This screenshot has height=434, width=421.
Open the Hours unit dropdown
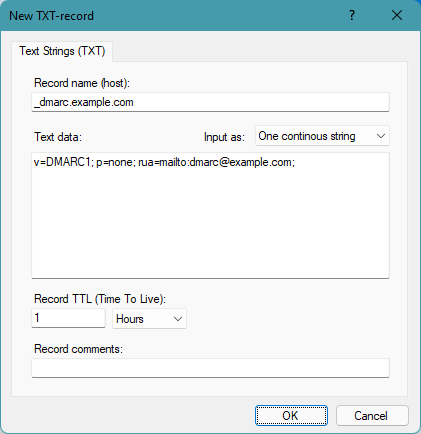pos(149,319)
